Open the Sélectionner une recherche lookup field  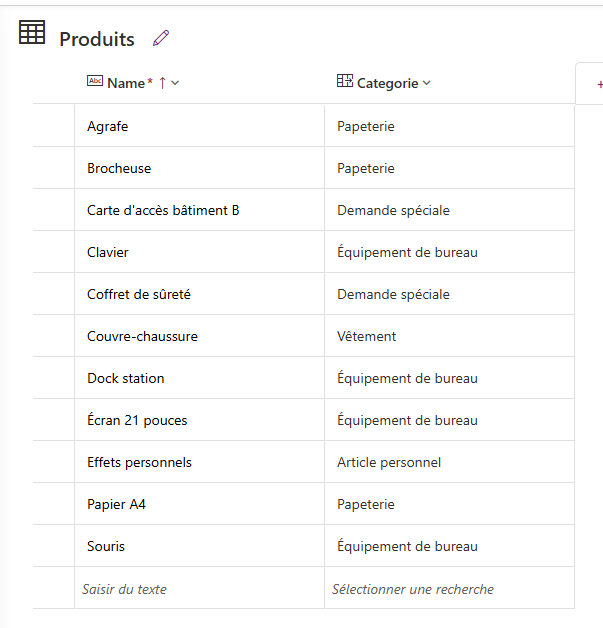coord(449,588)
